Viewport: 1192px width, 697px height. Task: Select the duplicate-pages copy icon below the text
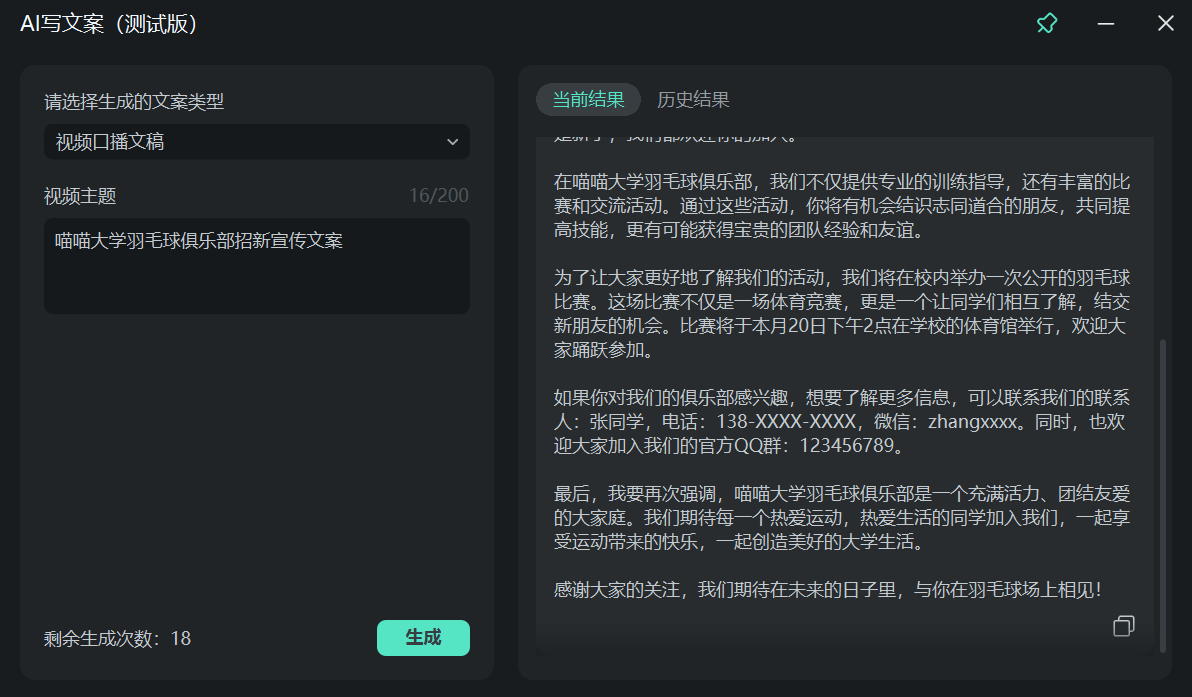click(x=1122, y=626)
